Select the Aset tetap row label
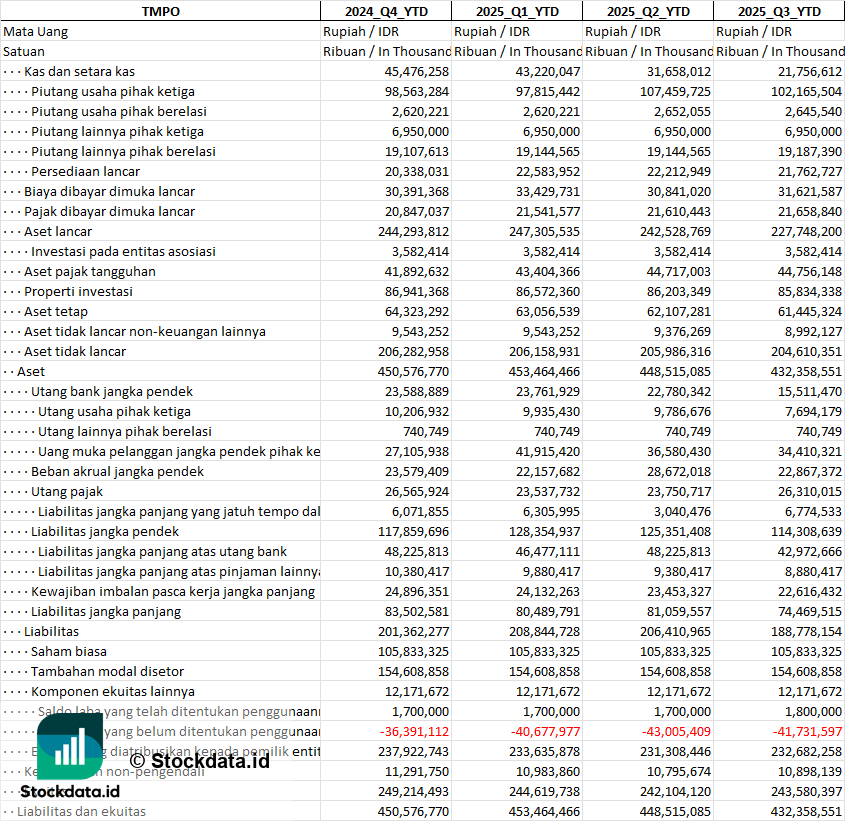845x821 pixels. [x=56, y=312]
